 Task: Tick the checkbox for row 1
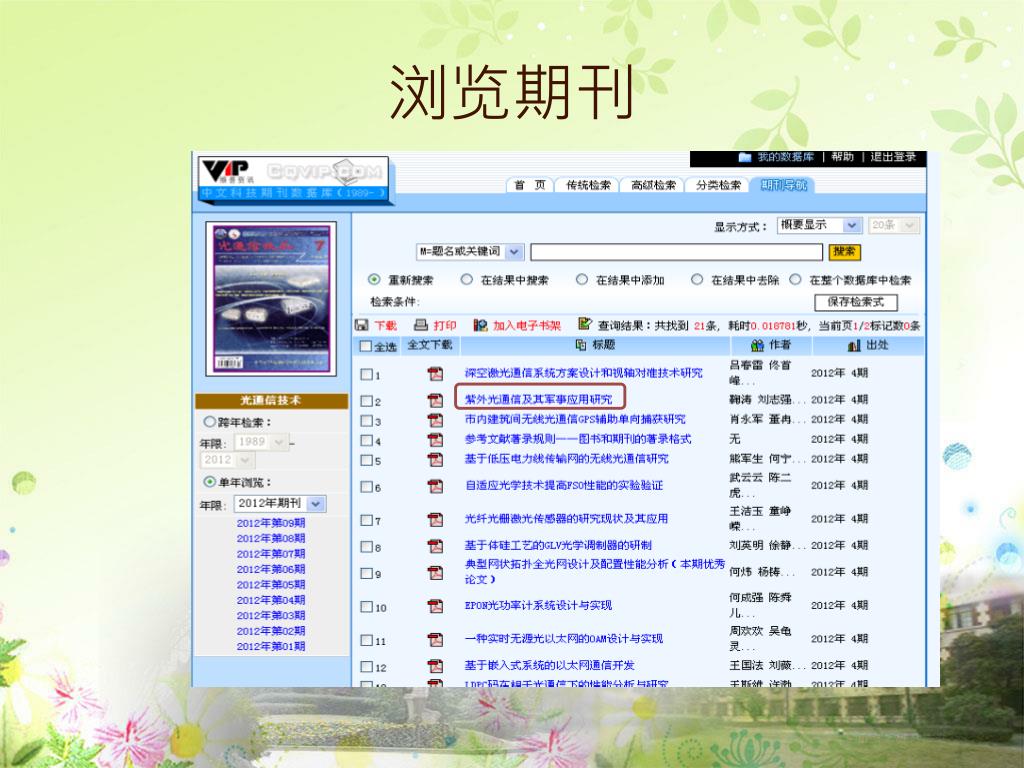(x=367, y=374)
